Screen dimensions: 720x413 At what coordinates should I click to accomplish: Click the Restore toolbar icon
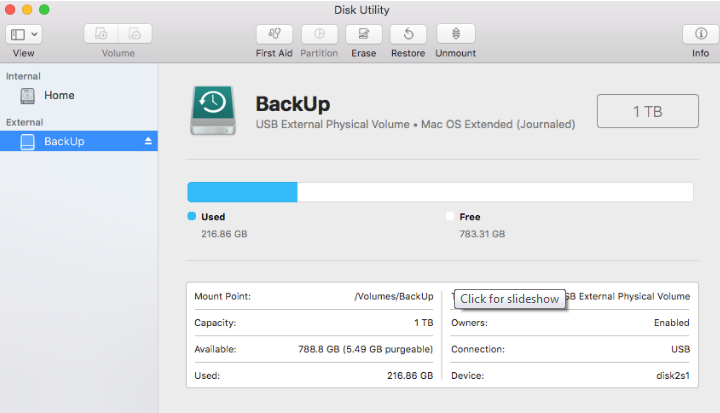[x=408, y=34]
